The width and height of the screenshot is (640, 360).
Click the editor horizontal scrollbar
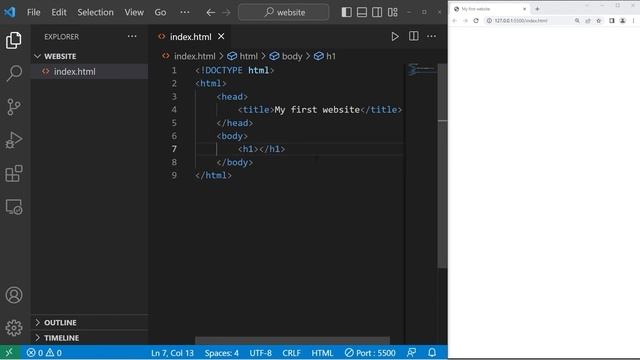click(x=292, y=340)
